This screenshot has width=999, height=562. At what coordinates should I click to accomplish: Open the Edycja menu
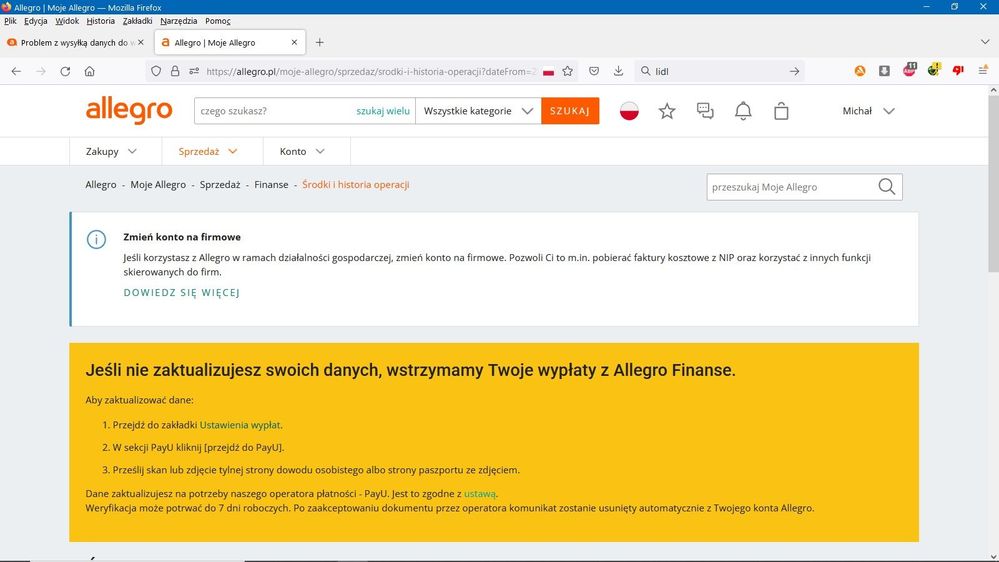(36, 21)
